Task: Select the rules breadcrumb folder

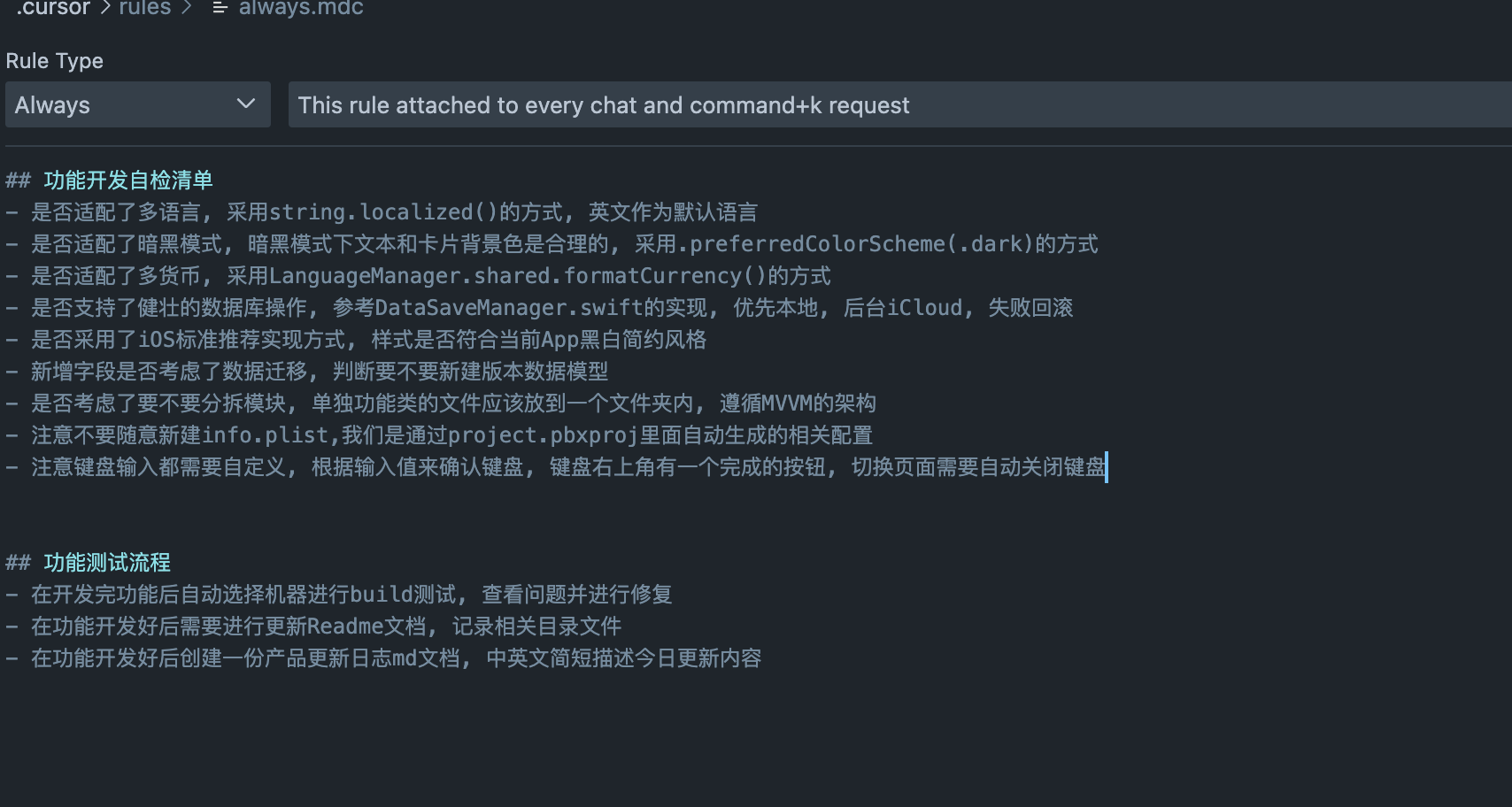Action: (145, 8)
